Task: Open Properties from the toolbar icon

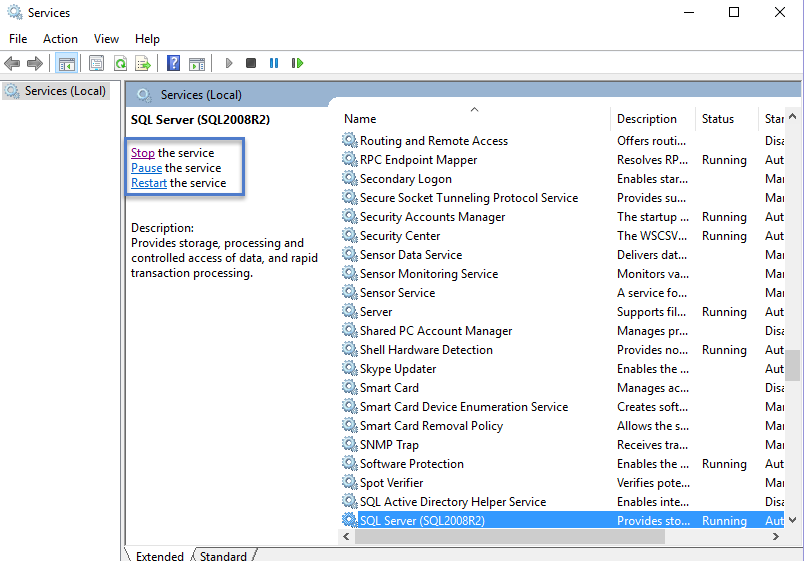Action: tap(96, 64)
